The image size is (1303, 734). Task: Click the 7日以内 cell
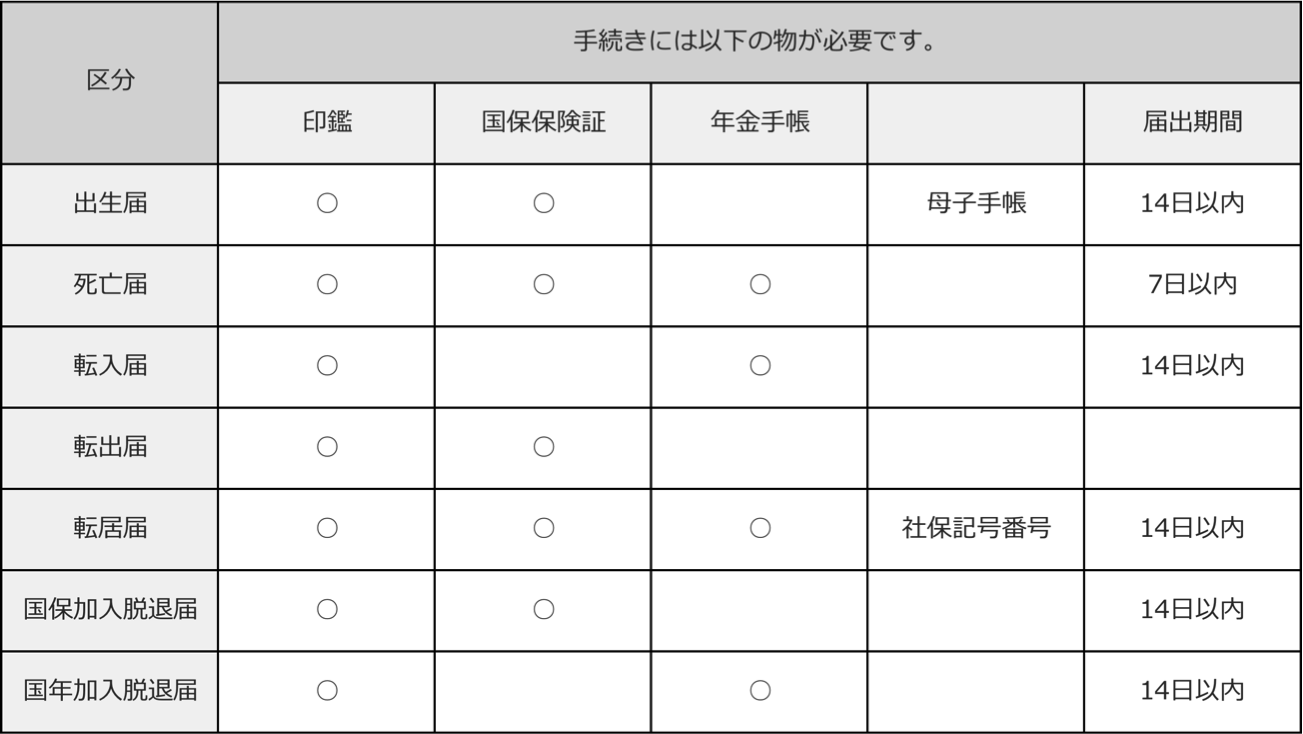point(1192,284)
